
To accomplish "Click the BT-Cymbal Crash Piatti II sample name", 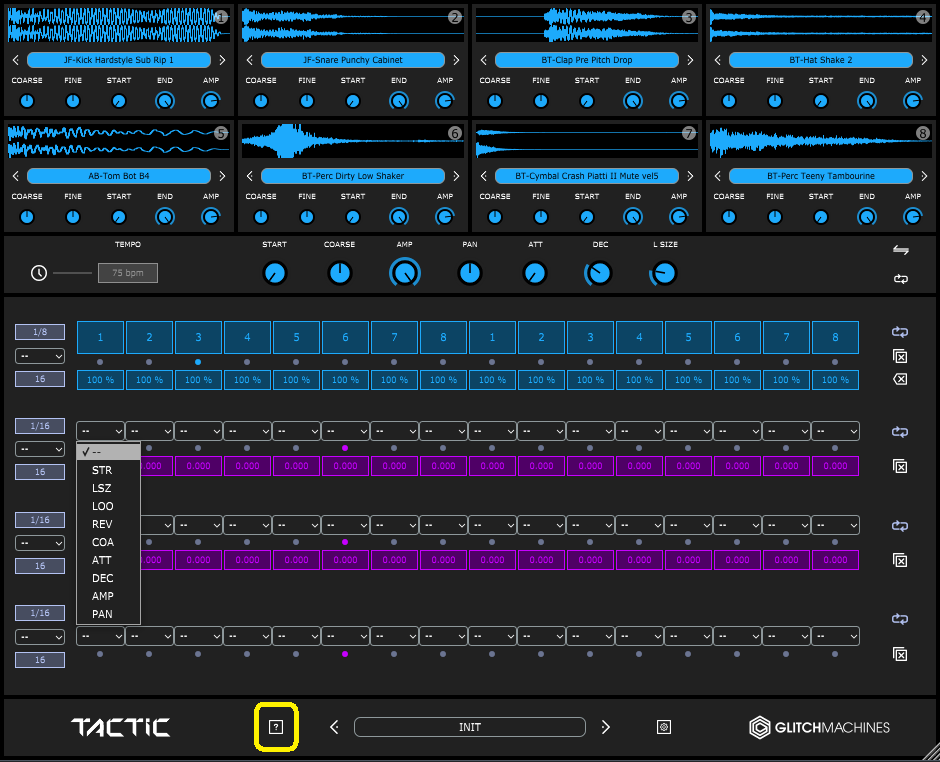I will click(587, 176).
